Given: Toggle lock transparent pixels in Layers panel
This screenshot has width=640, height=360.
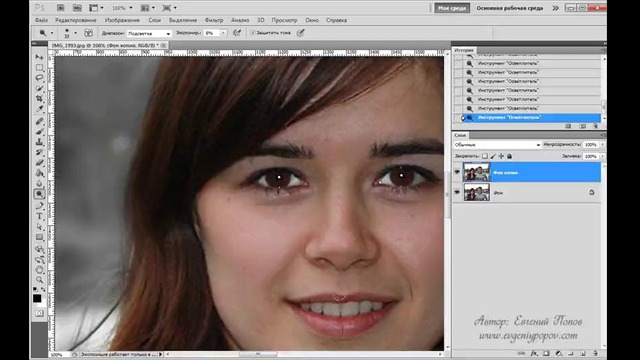Looking at the screenshot, I should [x=484, y=156].
